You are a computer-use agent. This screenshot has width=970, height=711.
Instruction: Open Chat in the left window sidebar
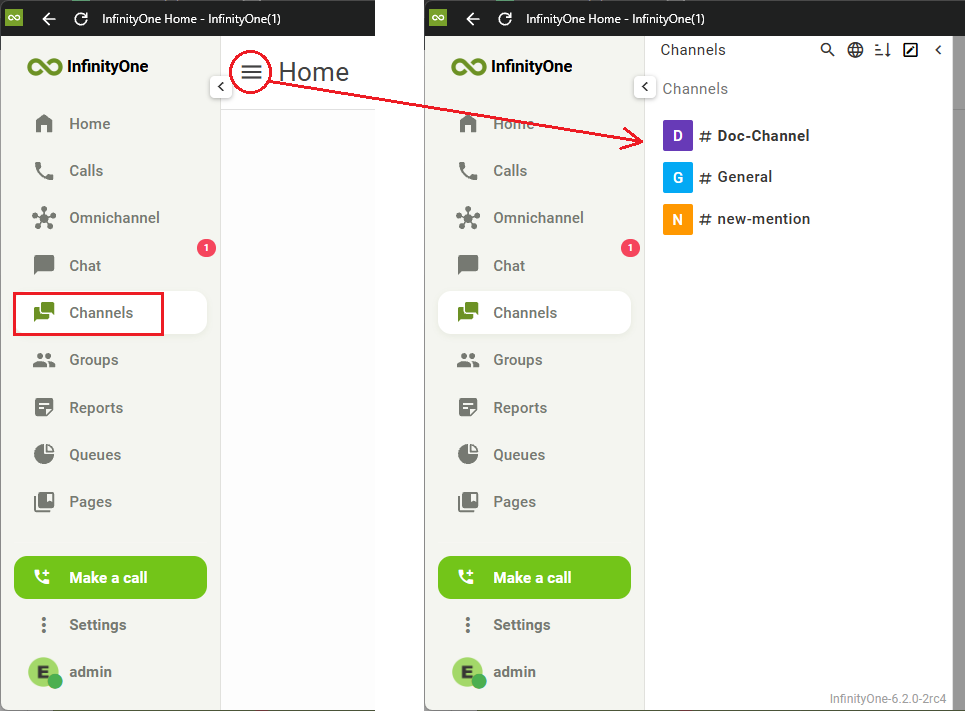pyautogui.click(x=110, y=265)
